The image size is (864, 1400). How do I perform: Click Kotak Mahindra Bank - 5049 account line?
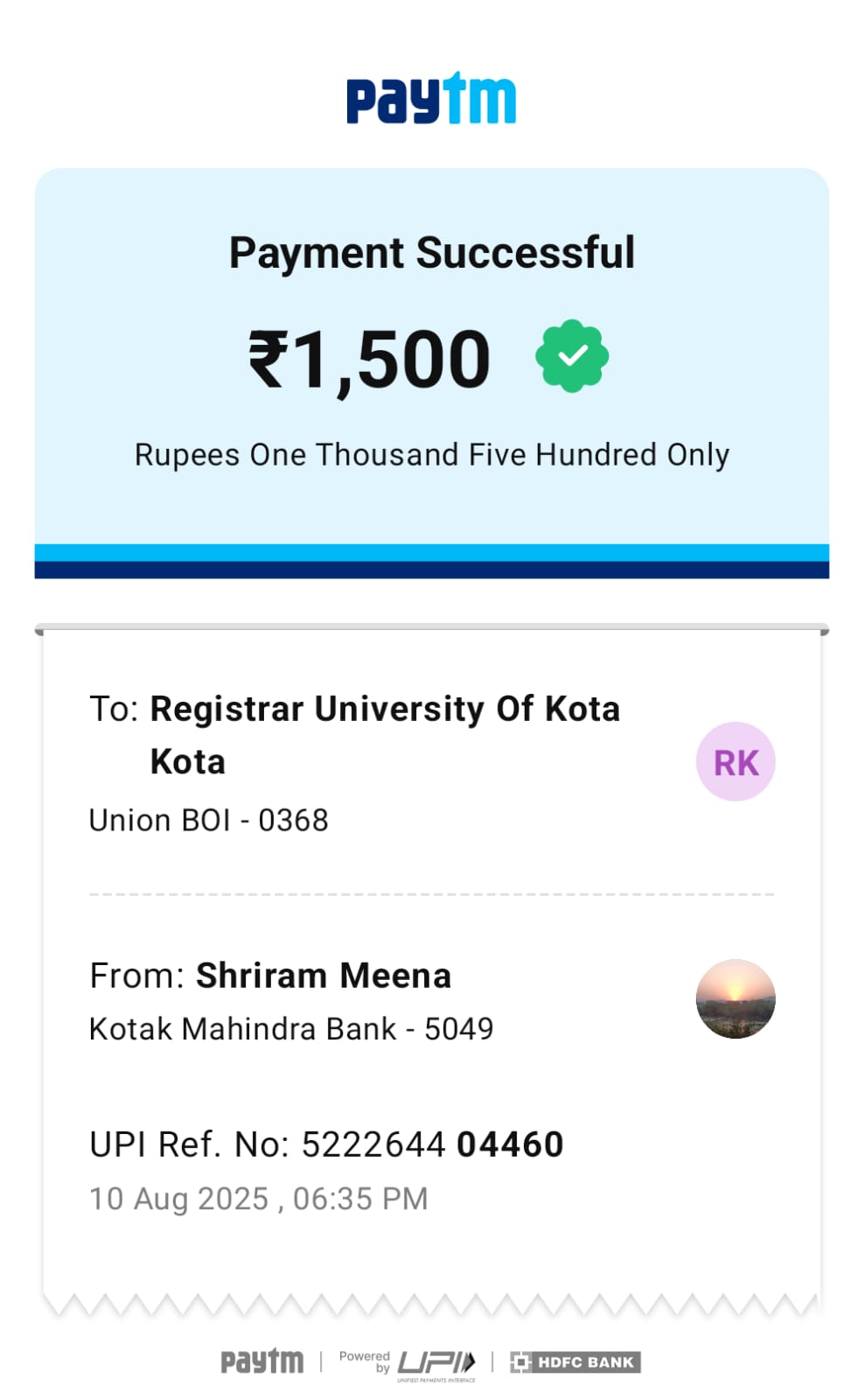291,1029
